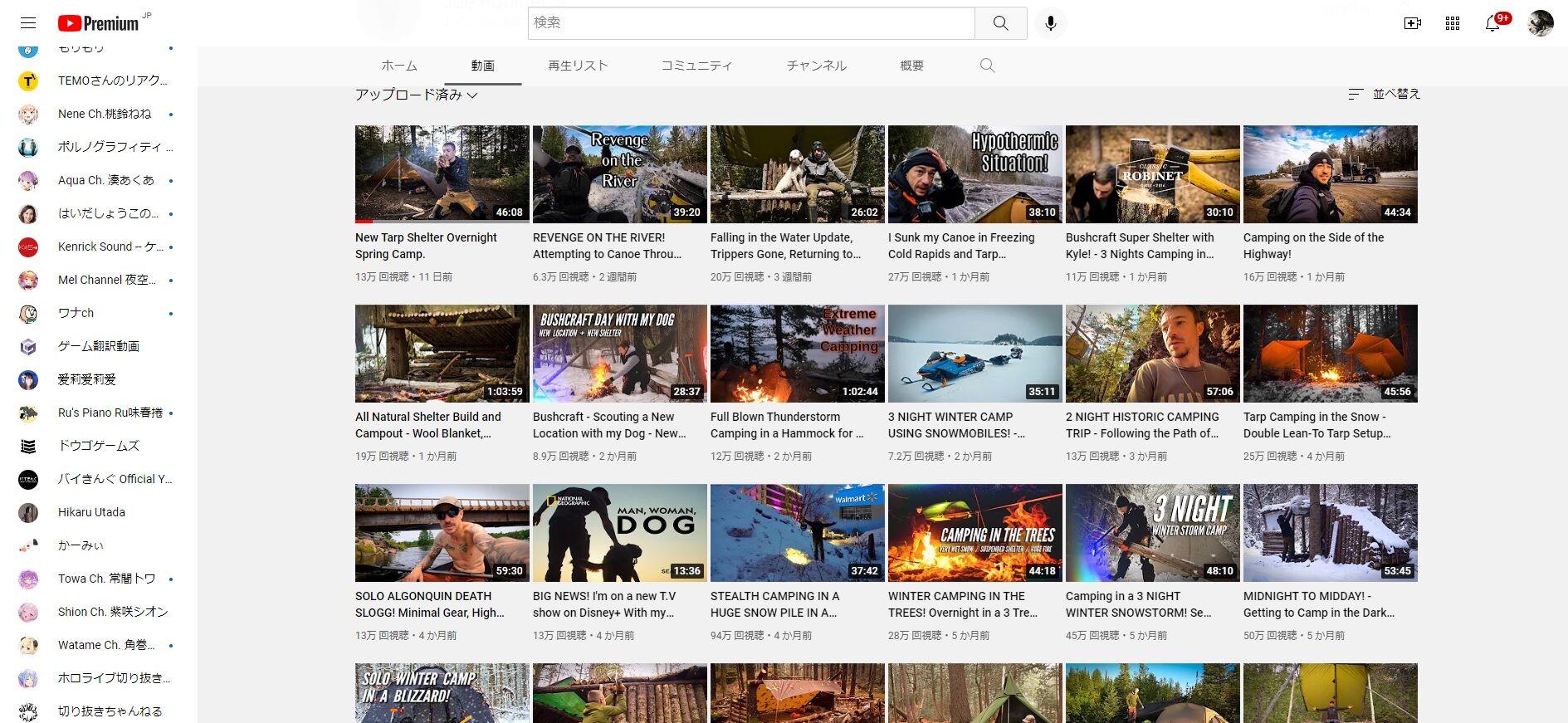Open かーみぃ channel avatar
Image resolution: width=1568 pixels, height=723 pixels.
coord(28,545)
